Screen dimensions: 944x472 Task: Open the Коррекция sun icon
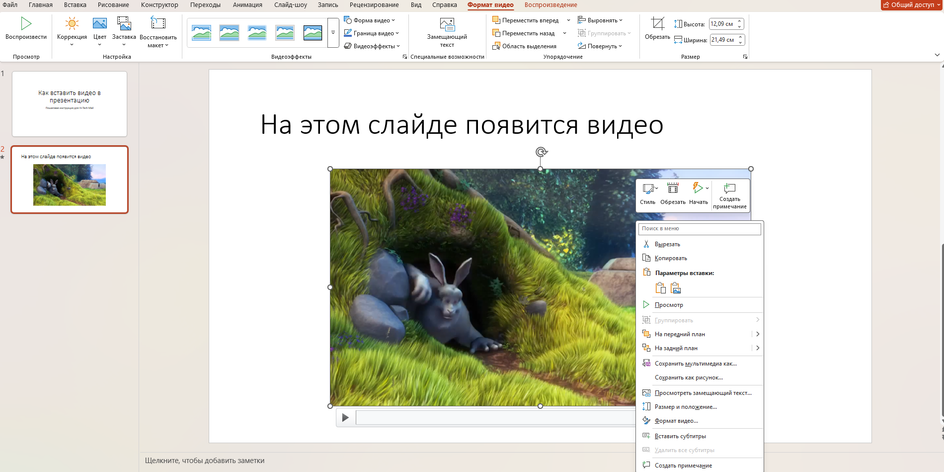pos(72,23)
